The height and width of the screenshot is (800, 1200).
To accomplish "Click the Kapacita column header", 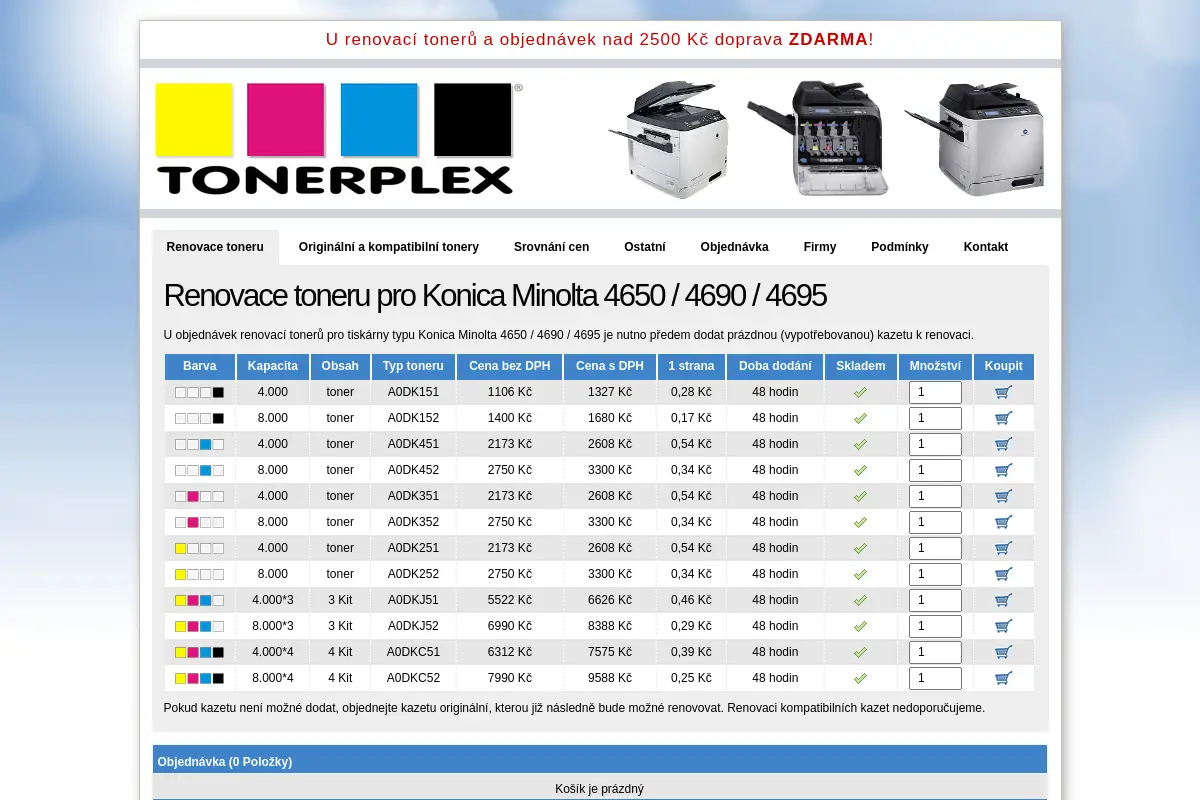I will [273, 366].
